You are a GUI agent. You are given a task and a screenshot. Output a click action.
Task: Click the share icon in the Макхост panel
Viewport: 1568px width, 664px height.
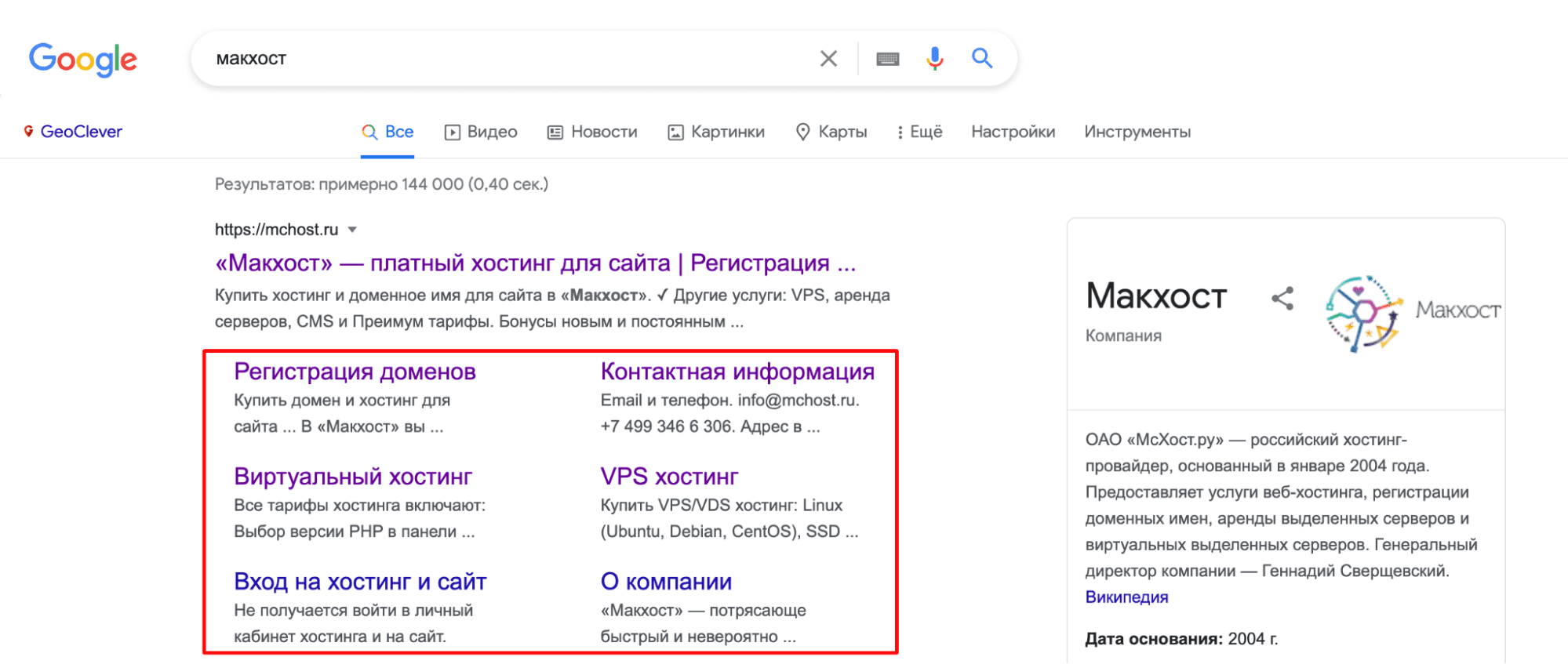(1282, 299)
